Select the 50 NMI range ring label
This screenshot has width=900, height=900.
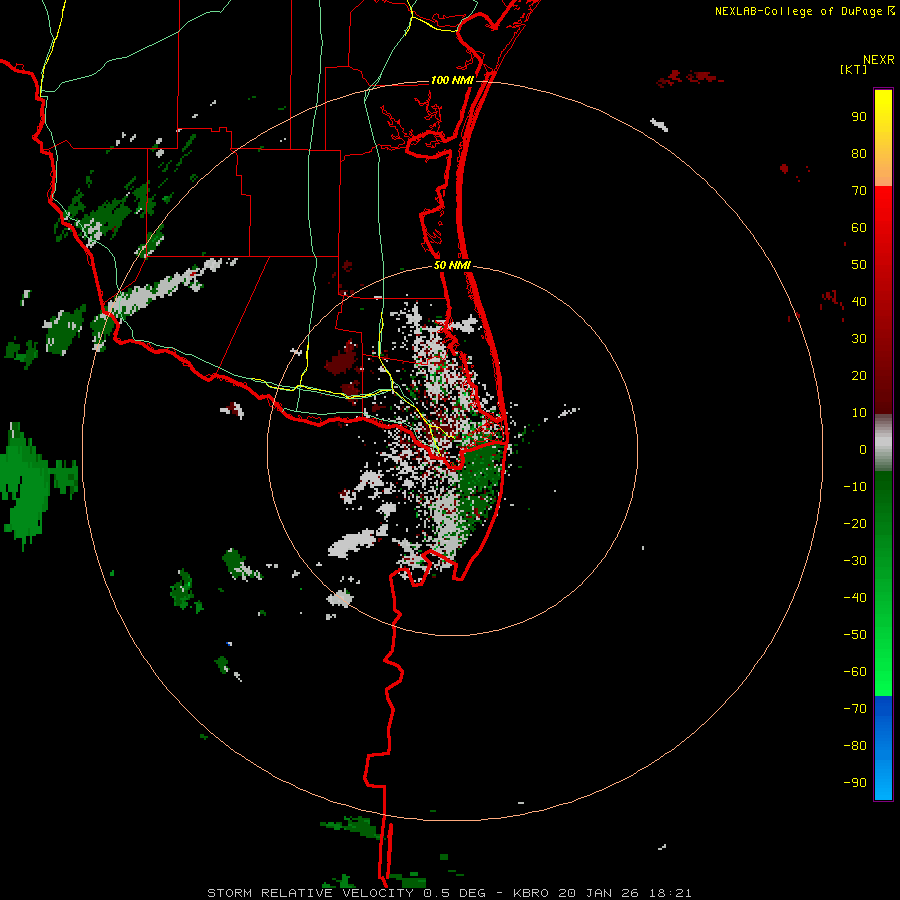[452, 265]
